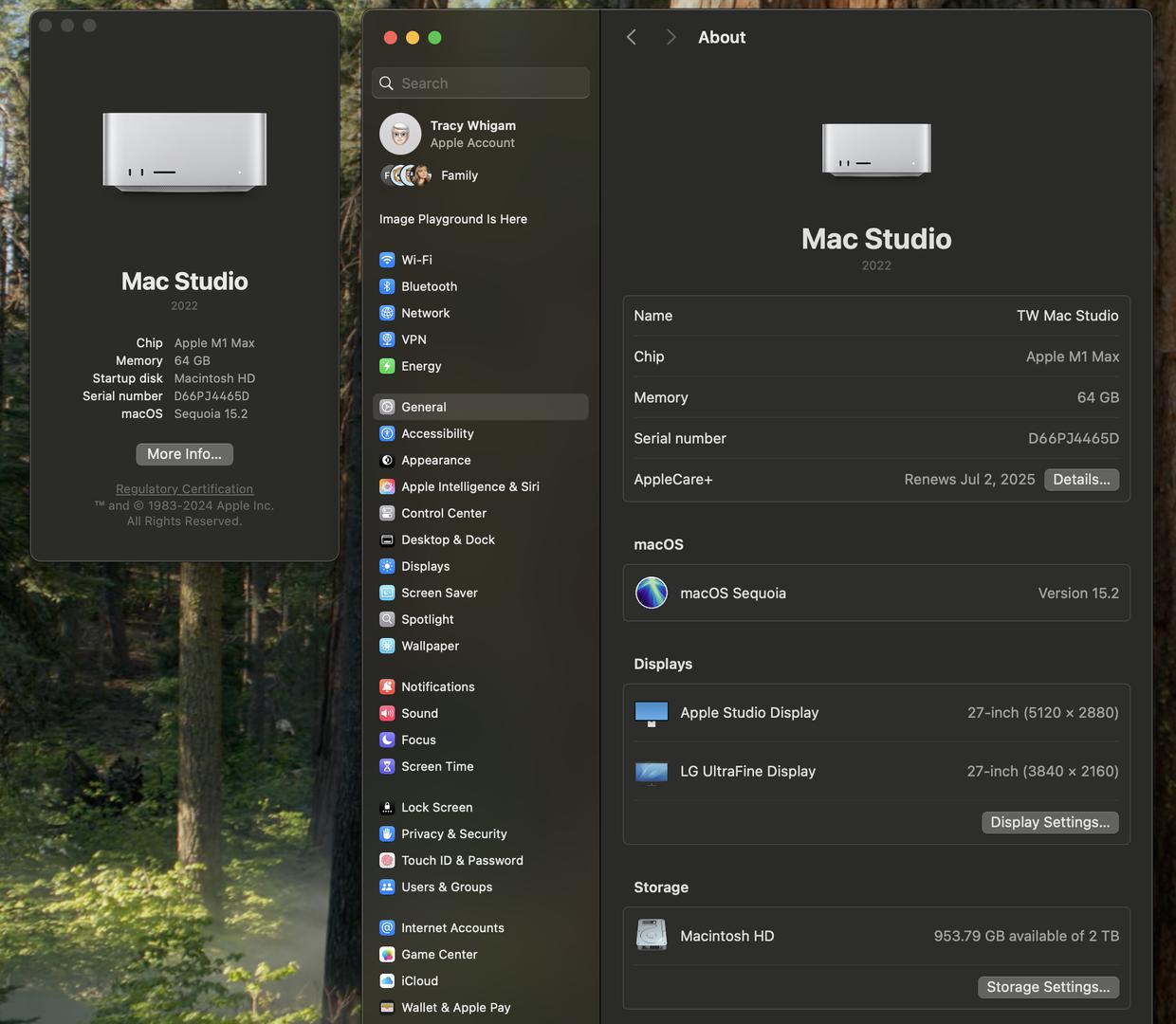Go to Privacy & Security settings
1176x1024 pixels.
point(453,833)
